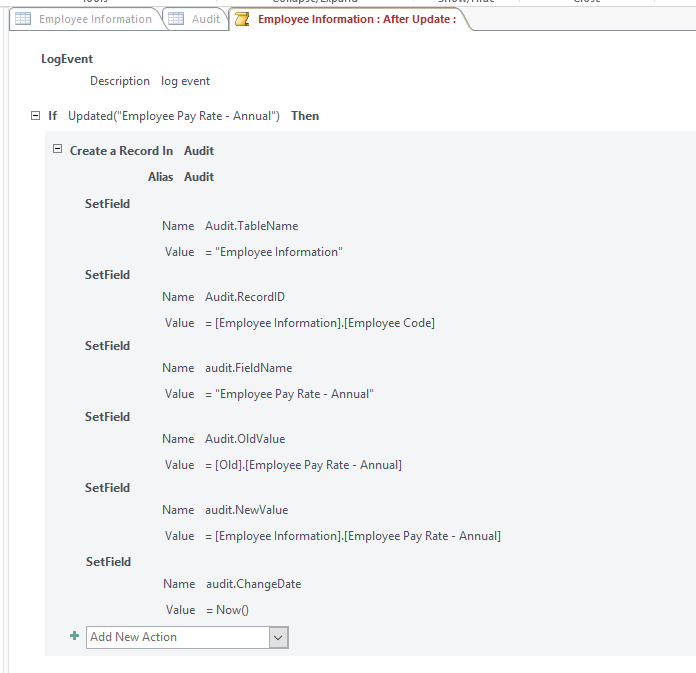Screen dimensions: 696x673
Task: Switch to the Employee Information table tab
Action: [87, 19]
